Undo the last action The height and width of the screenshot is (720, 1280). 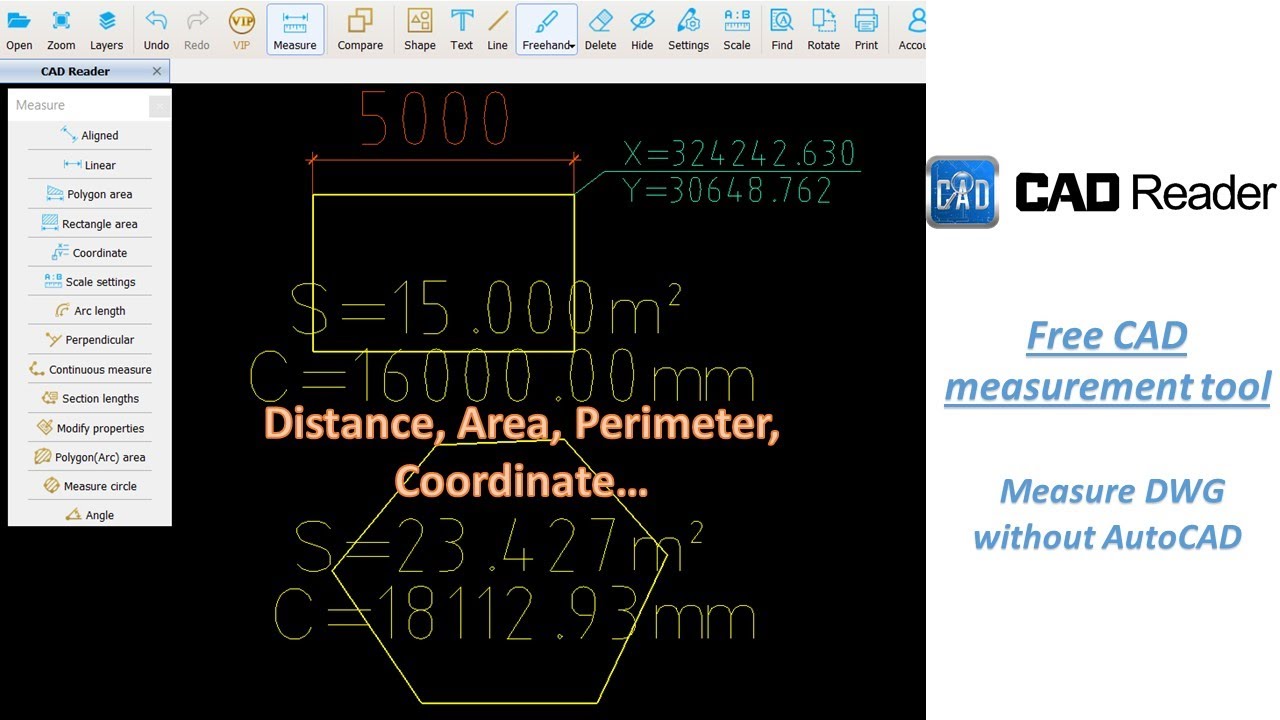point(156,29)
